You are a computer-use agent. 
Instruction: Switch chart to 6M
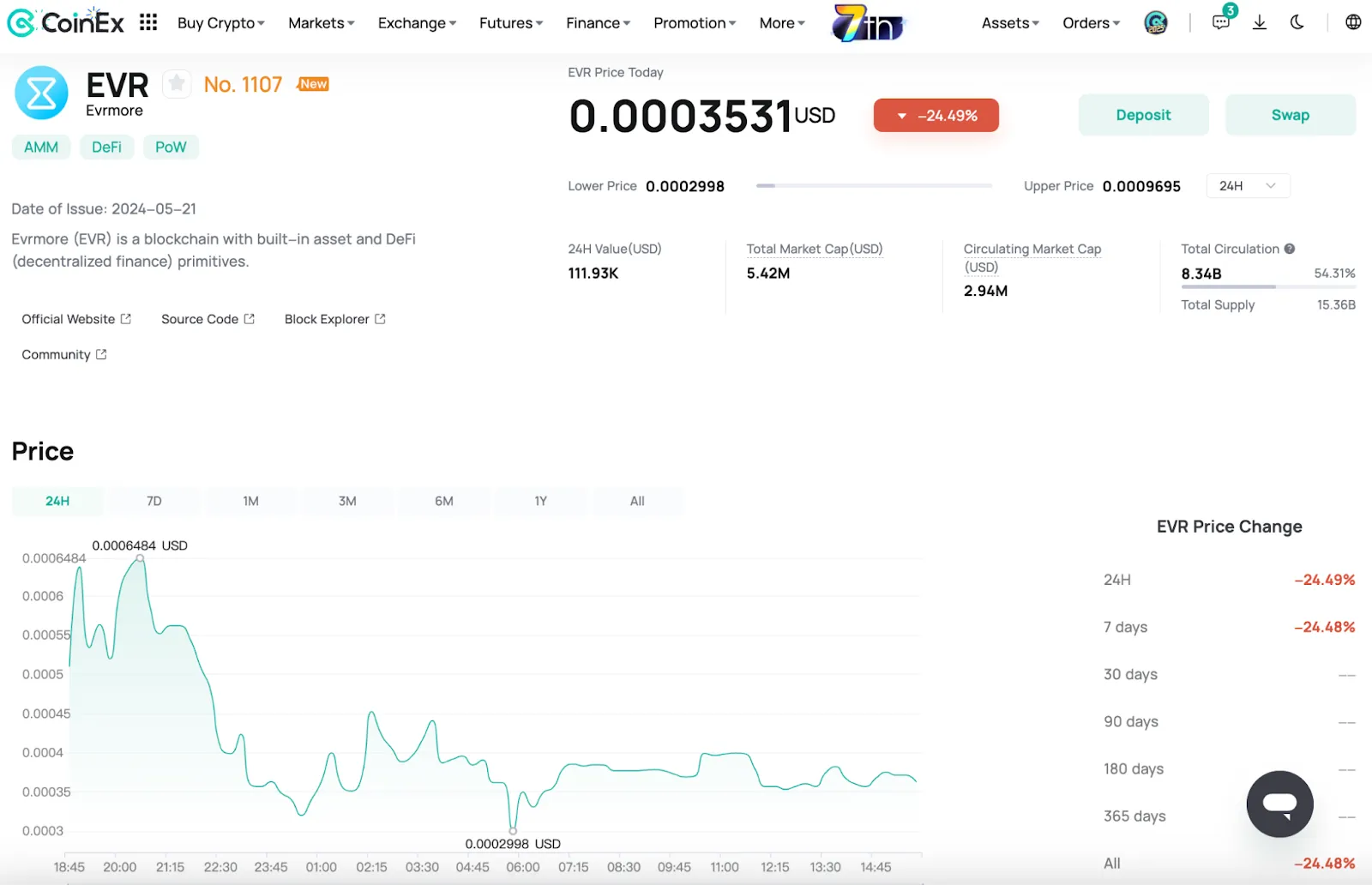(x=444, y=501)
